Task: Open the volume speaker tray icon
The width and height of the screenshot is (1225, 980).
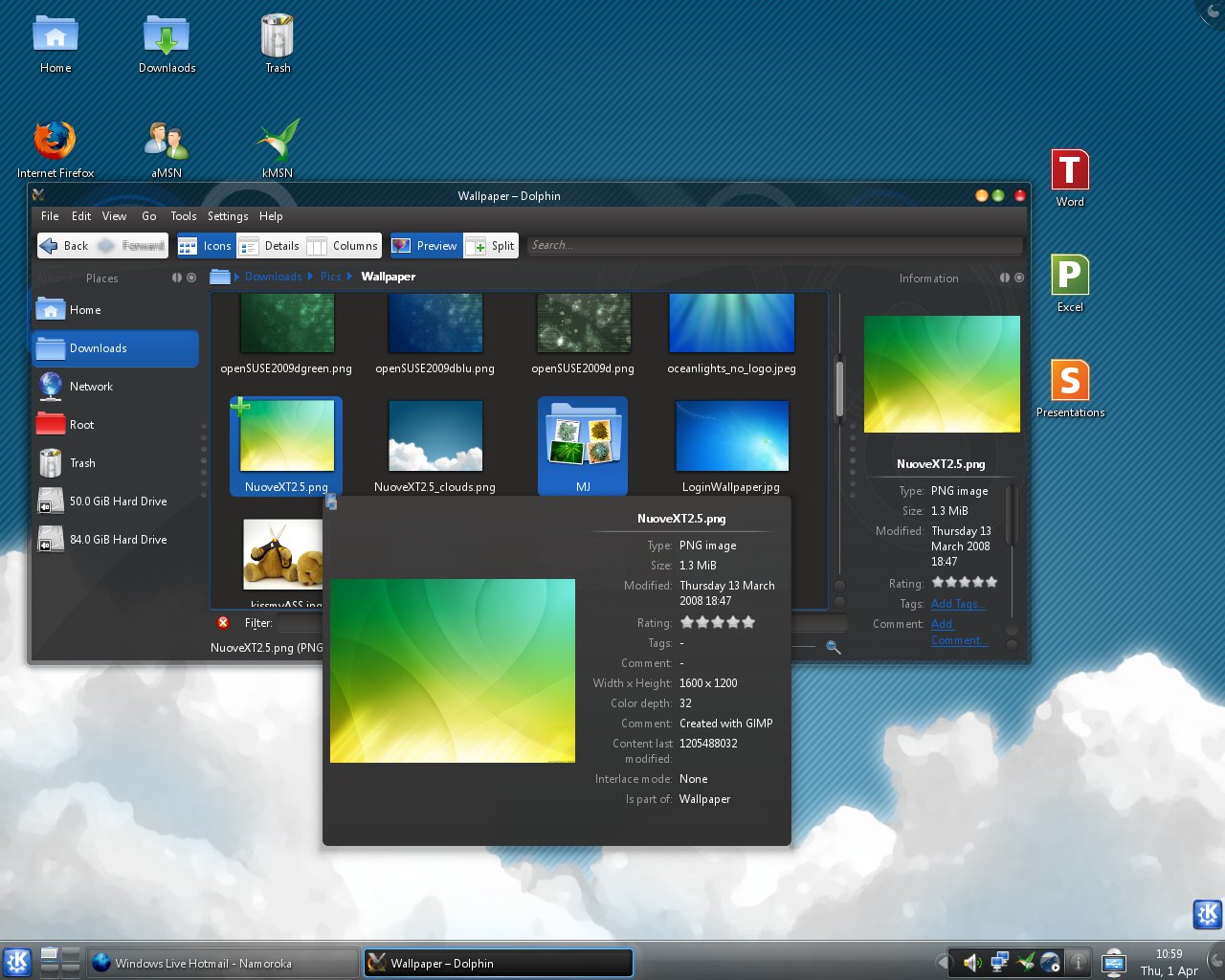Action: pyautogui.click(x=971, y=963)
